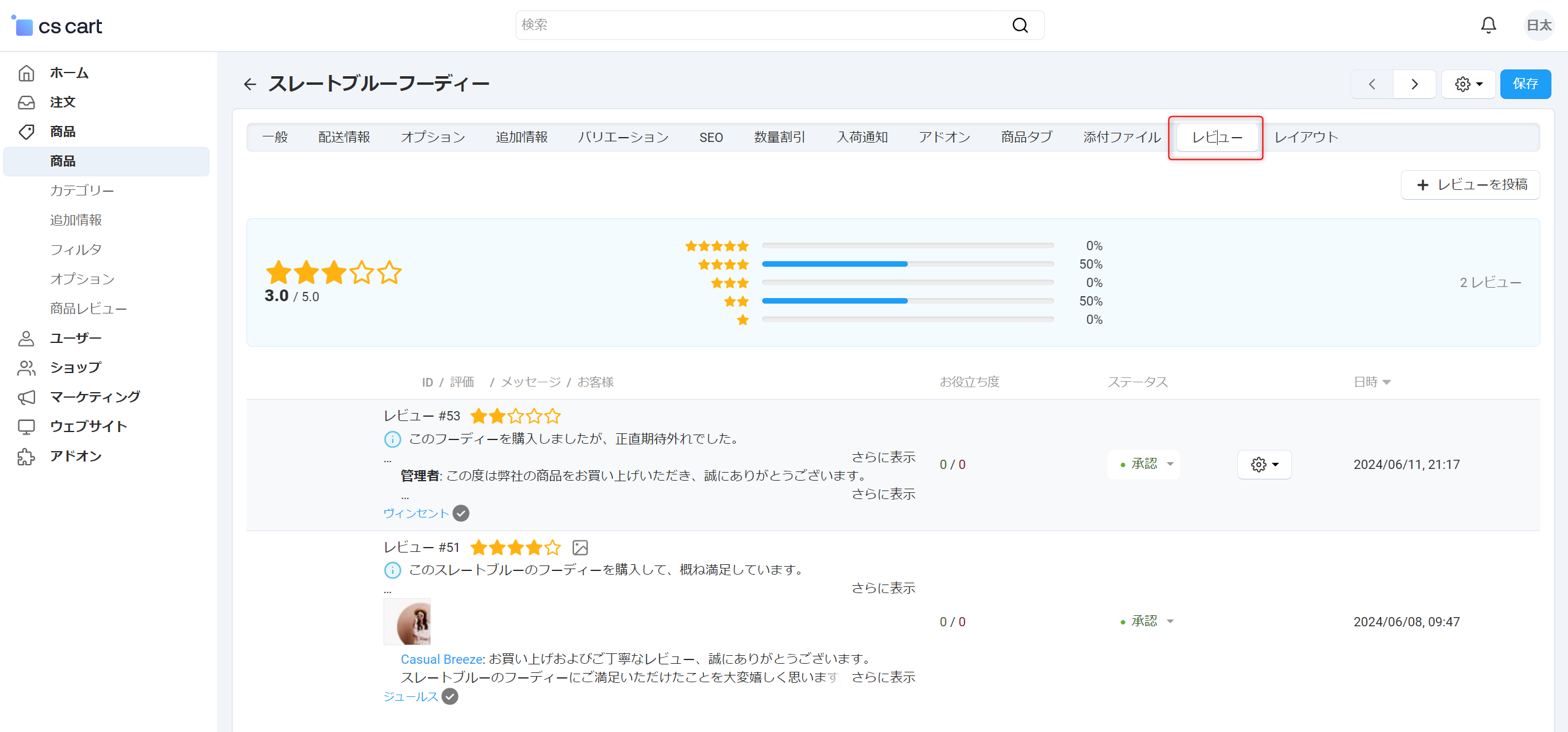The width and height of the screenshot is (1568, 732).
Task: Open the ホーム sidebar home icon
Action: [26, 73]
